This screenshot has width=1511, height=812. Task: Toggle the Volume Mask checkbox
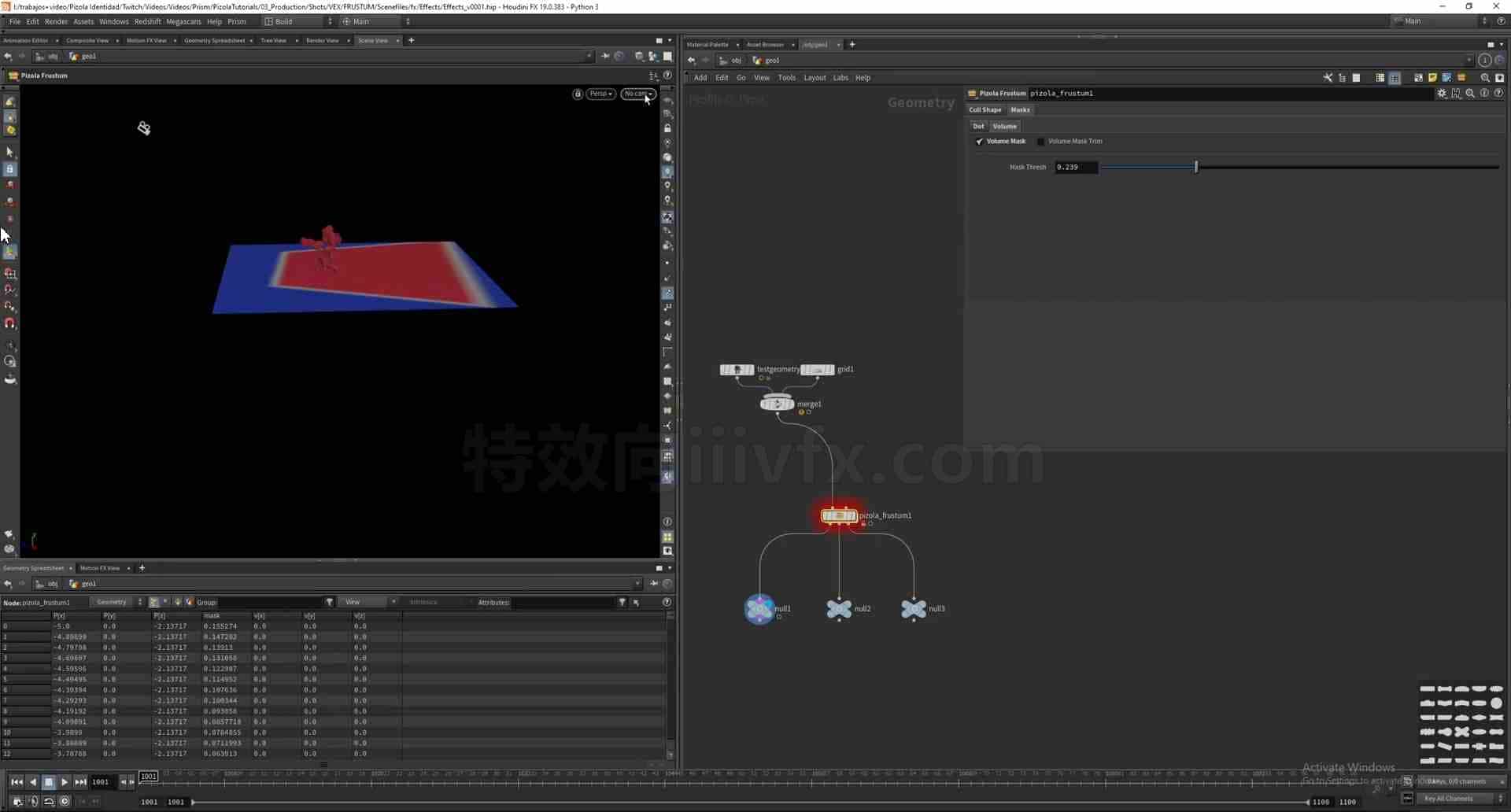click(979, 142)
